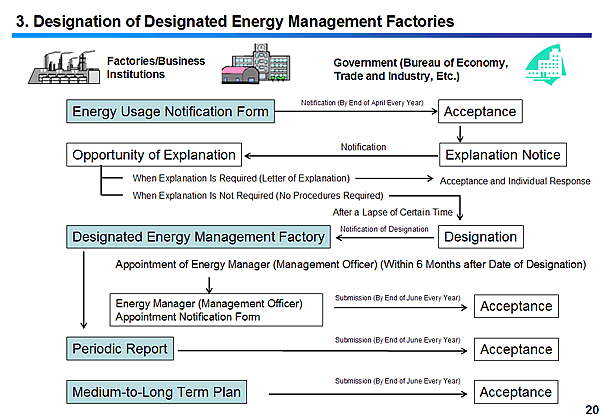The image size is (600, 415).
Task: Click the teal government building icon
Action: pyautogui.click(x=546, y=65)
